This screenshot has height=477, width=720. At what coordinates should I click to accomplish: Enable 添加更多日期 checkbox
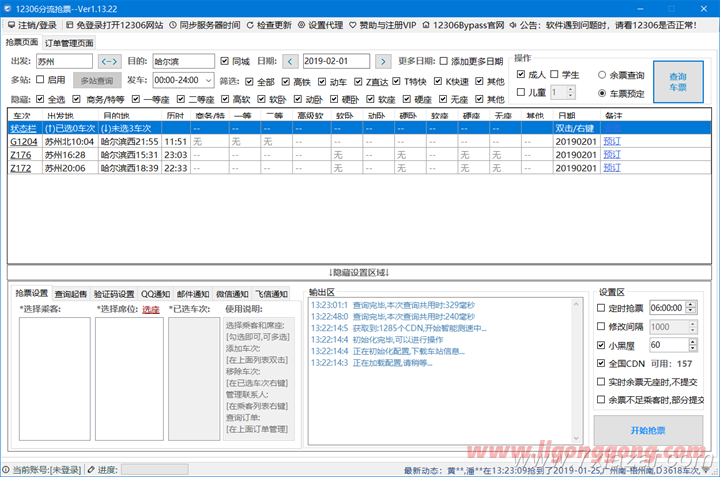click(x=444, y=61)
